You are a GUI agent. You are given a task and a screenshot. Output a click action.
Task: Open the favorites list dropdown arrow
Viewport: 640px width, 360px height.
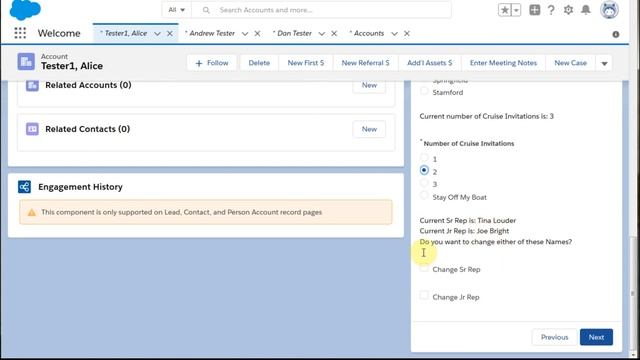pos(516,10)
